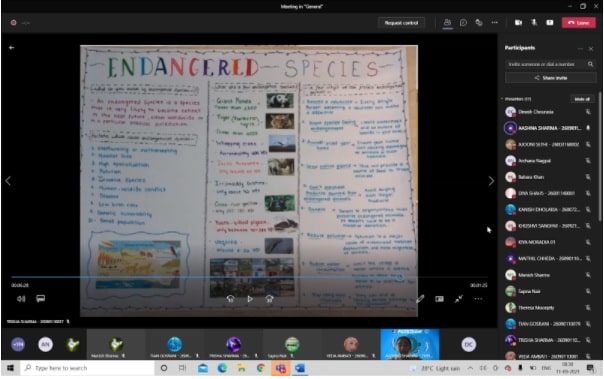Open the Windows Start menu
The width and height of the screenshot is (604, 379).
(10, 368)
